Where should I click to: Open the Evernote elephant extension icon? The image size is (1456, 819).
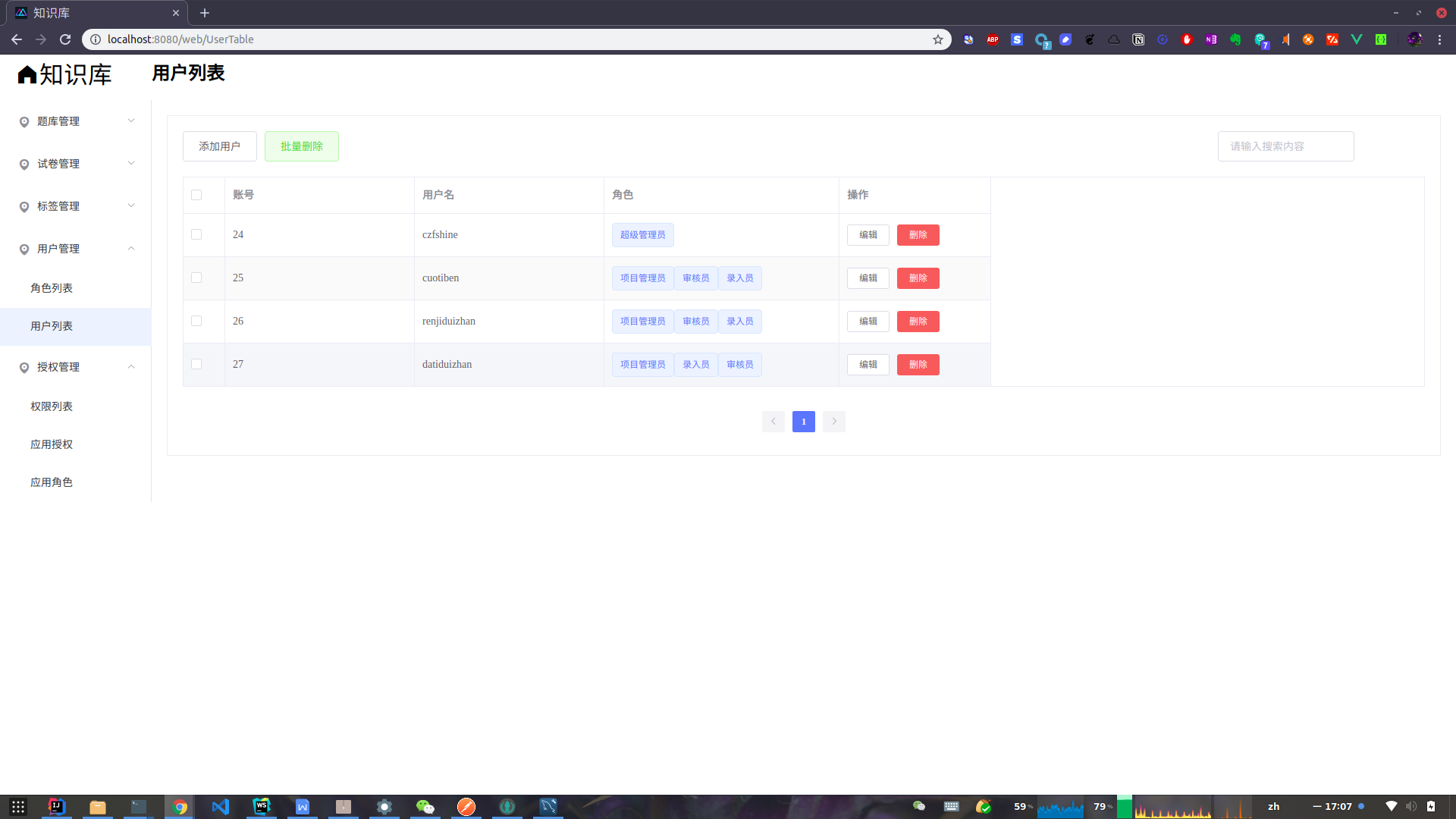1235,39
